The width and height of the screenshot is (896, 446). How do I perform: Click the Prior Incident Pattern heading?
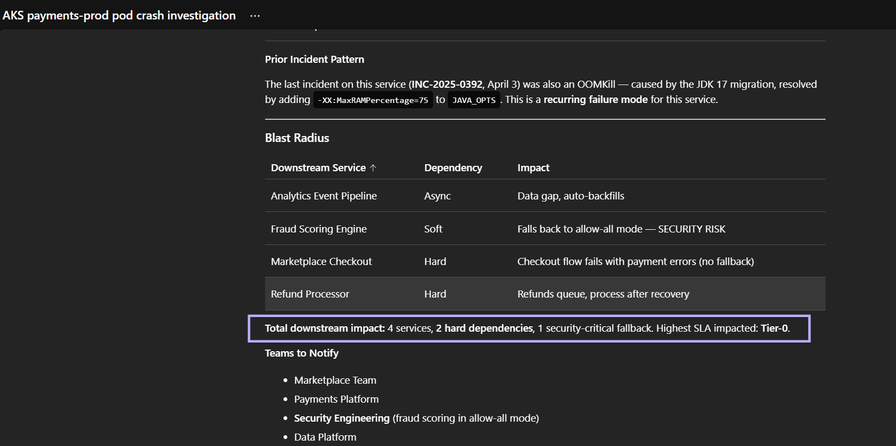tap(314, 60)
